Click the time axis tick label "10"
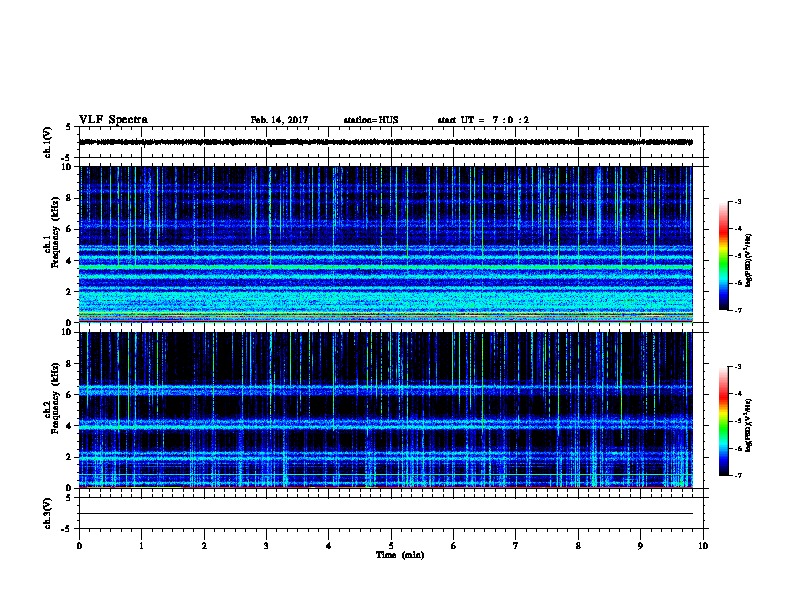The height and width of the screenshot is (612, 792). tap(703, 545)
